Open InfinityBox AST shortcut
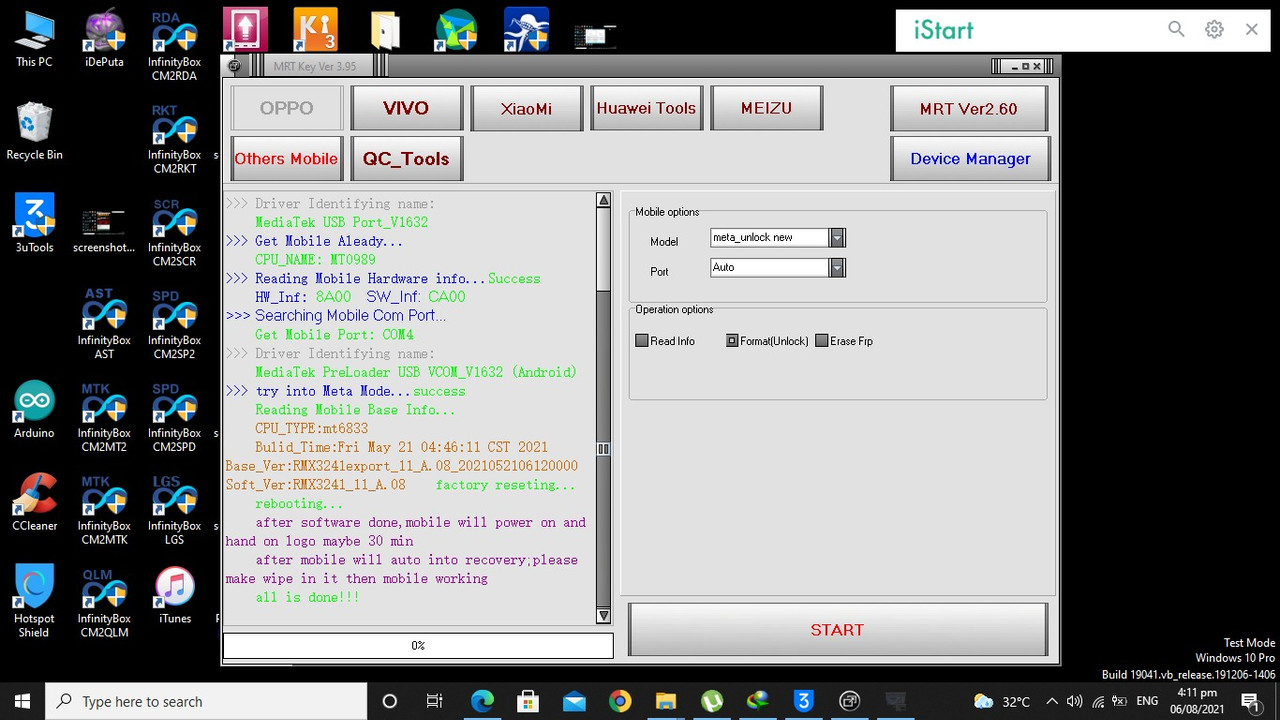Viewport: 1280px width, 720px height. point(104,325)
